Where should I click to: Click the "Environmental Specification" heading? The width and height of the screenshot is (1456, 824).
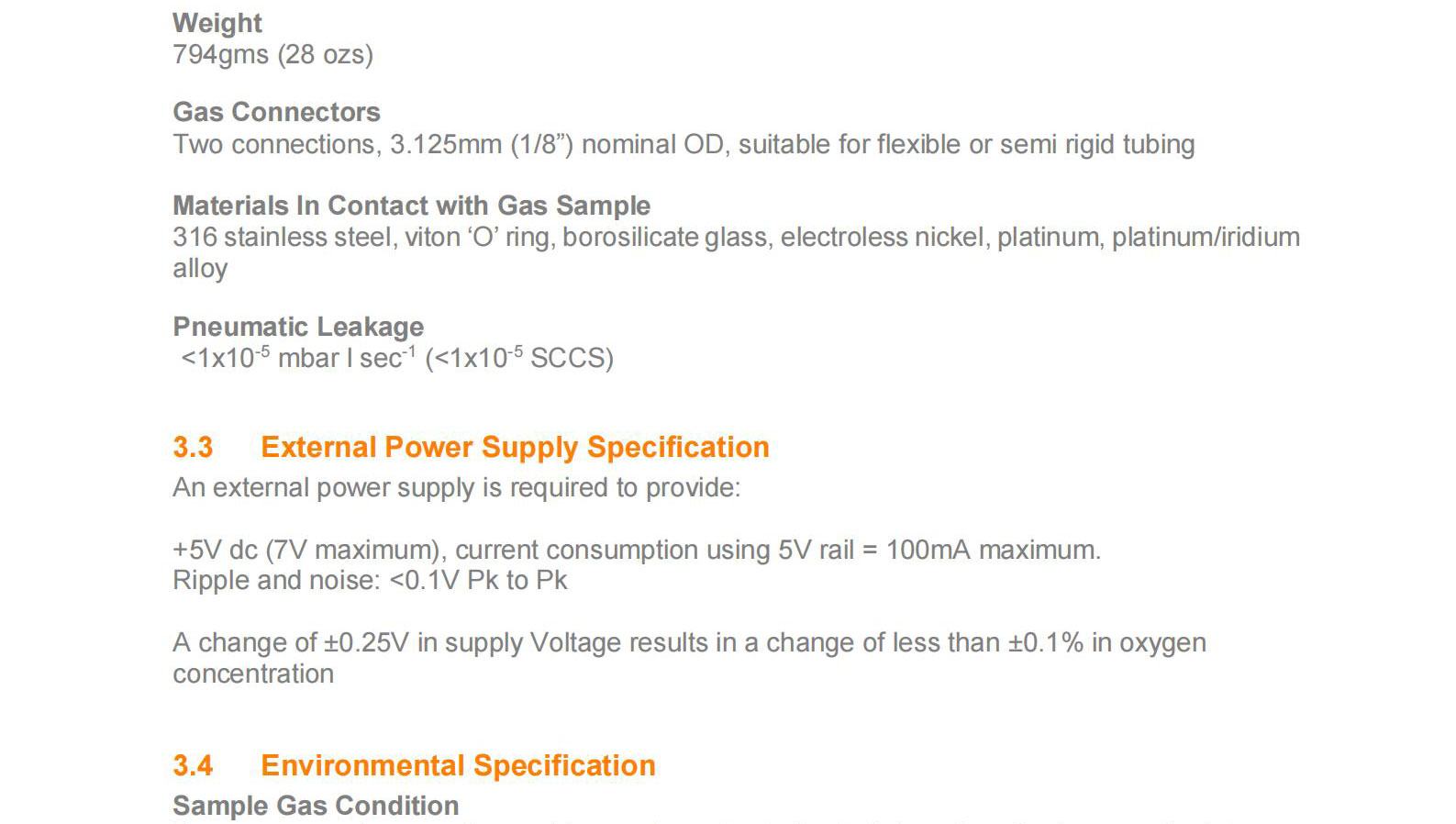coord(458,766)
